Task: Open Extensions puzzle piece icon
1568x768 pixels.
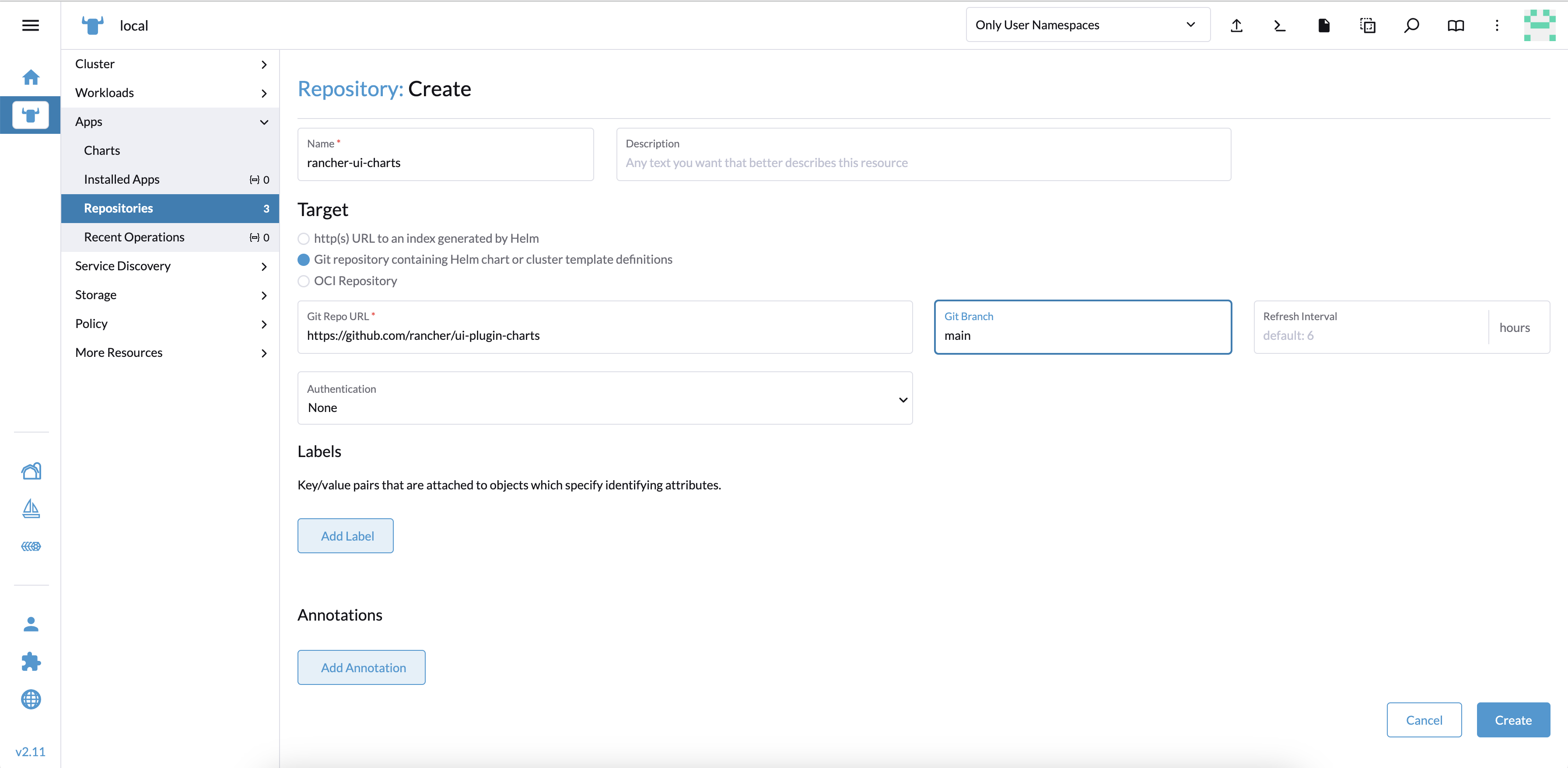Action: coord(31,661)
